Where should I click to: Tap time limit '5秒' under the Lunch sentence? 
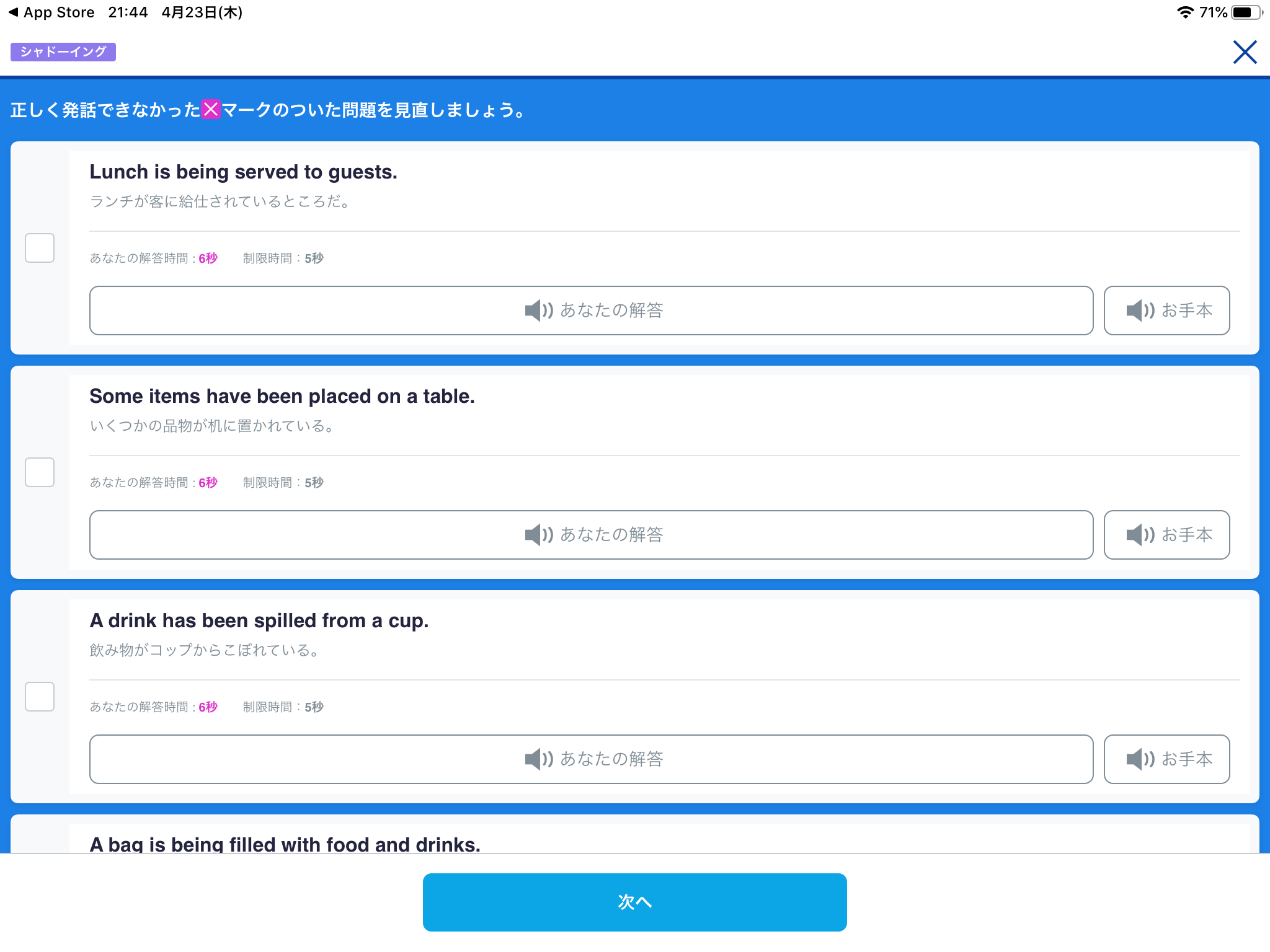click(314, 258)
